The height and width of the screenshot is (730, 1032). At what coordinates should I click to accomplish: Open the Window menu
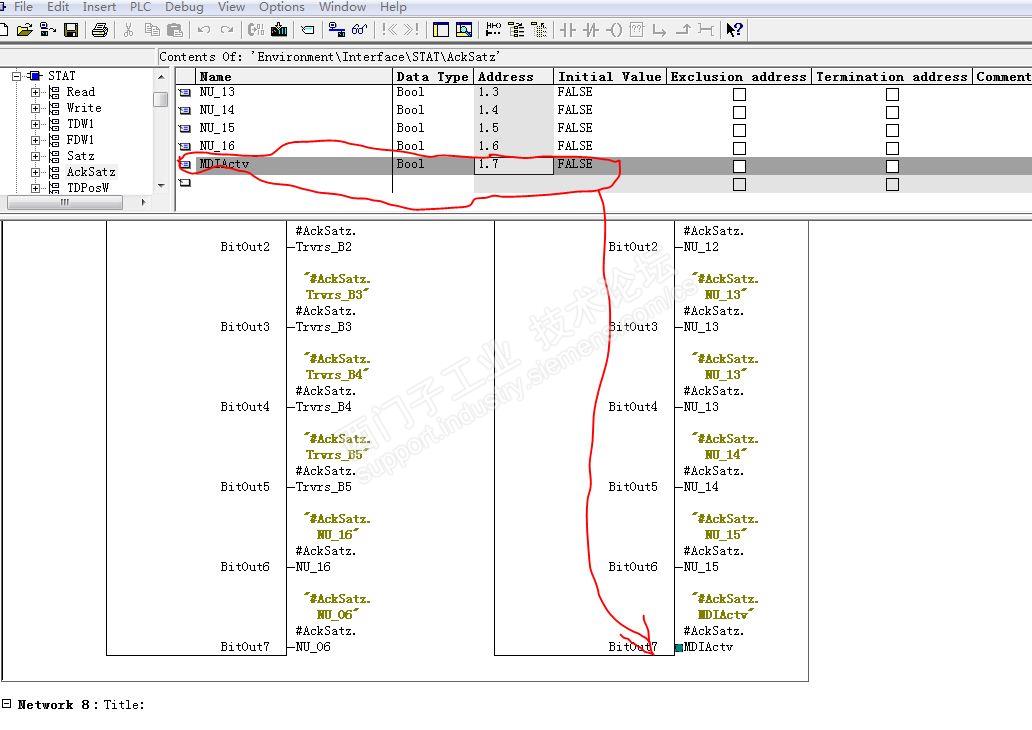342,7
